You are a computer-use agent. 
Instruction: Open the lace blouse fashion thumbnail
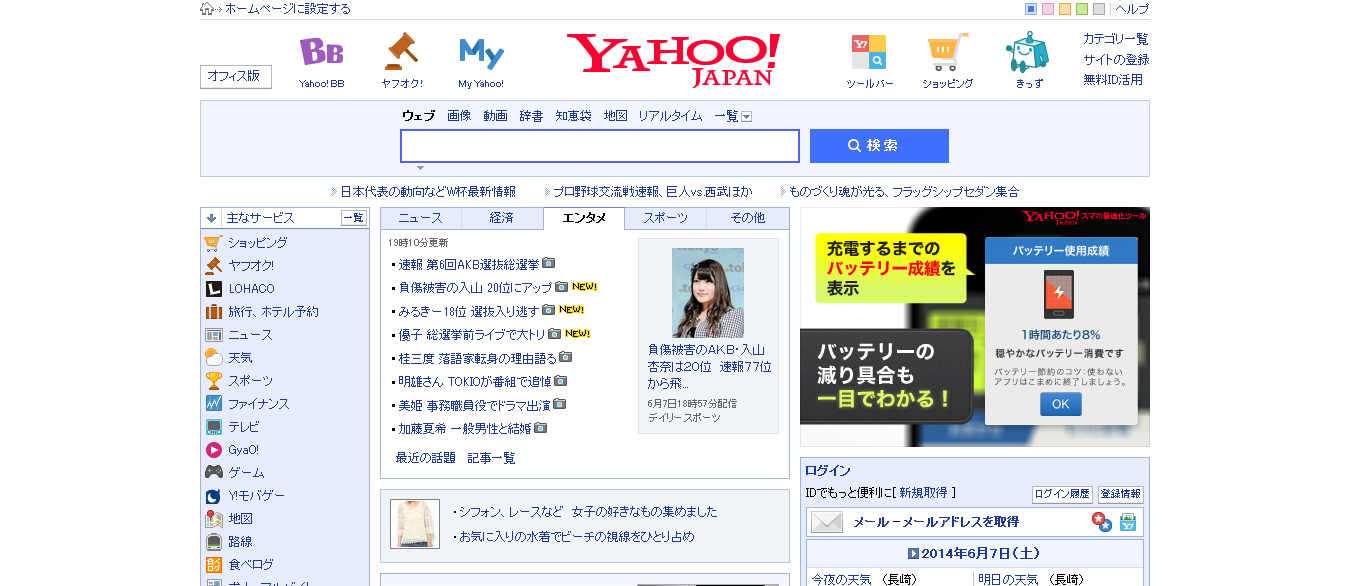click(x=415, y=524)
